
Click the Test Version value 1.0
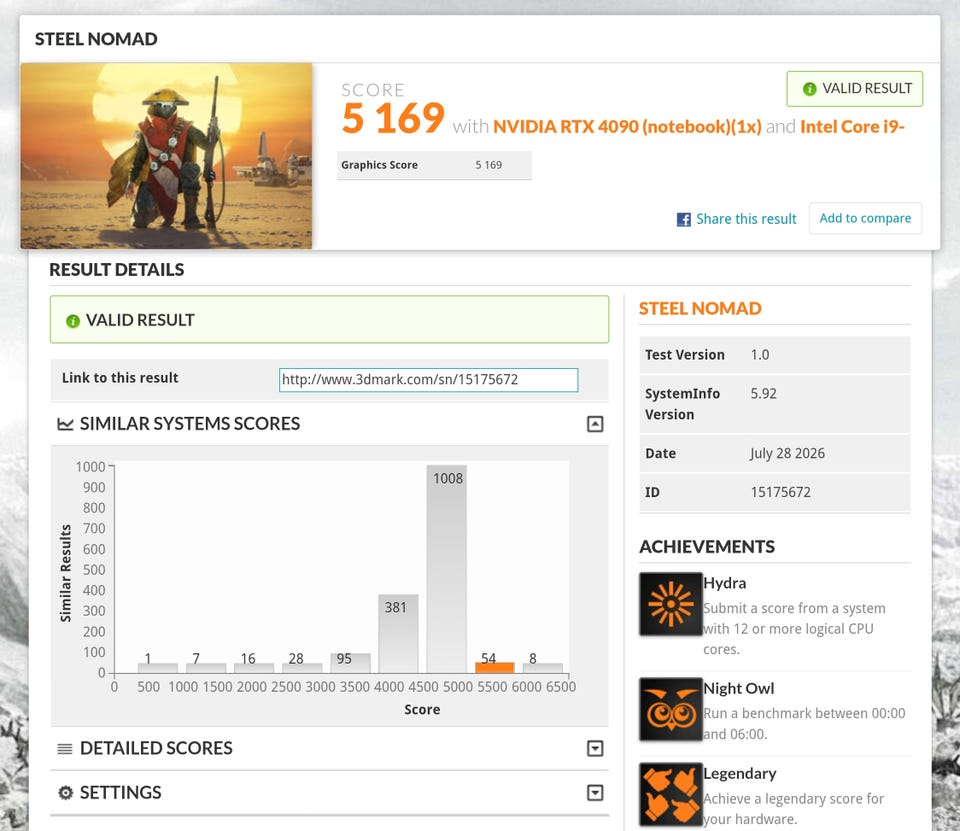(760, 355)
